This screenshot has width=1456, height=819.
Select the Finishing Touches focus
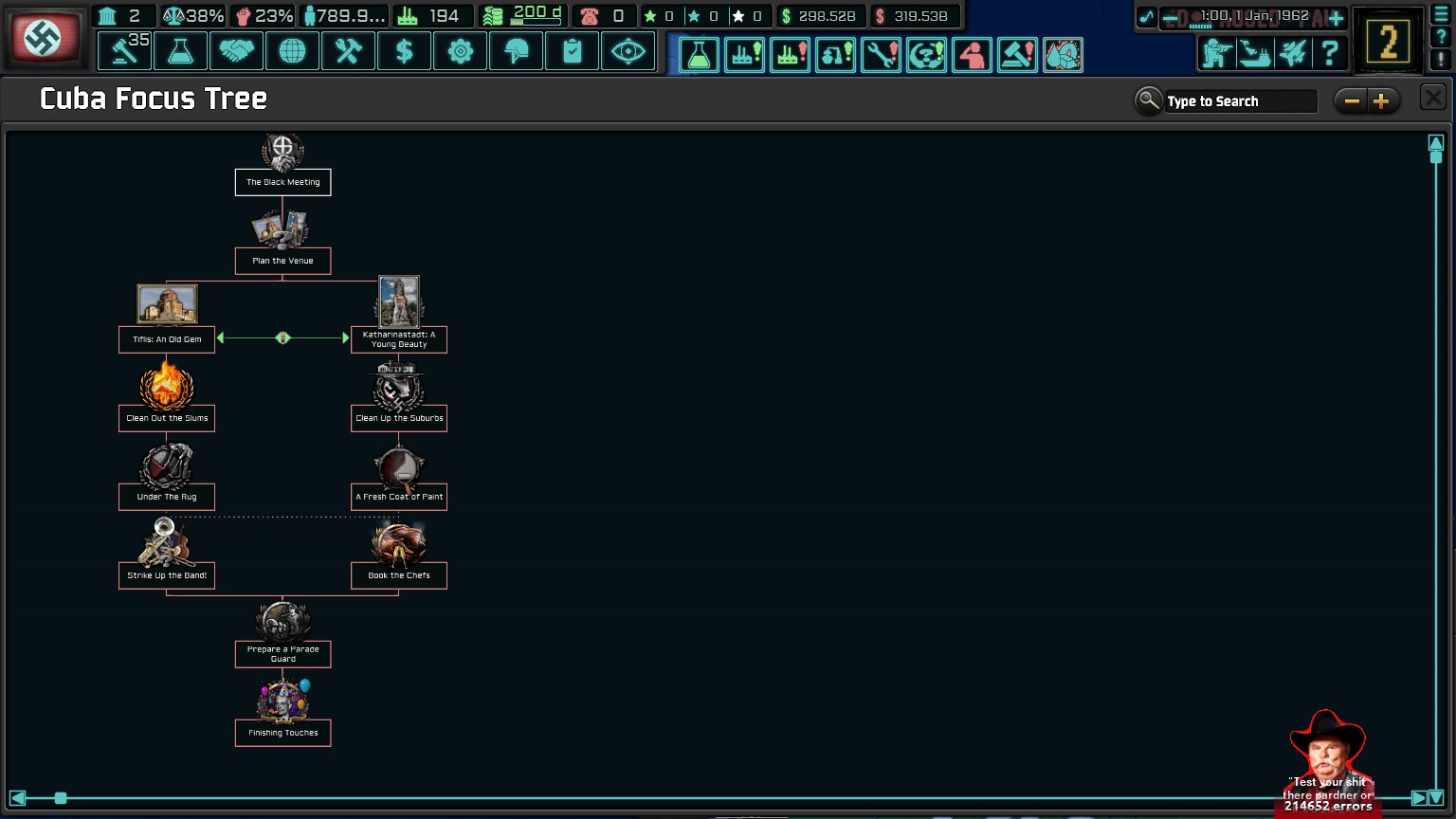click(282, 733)
